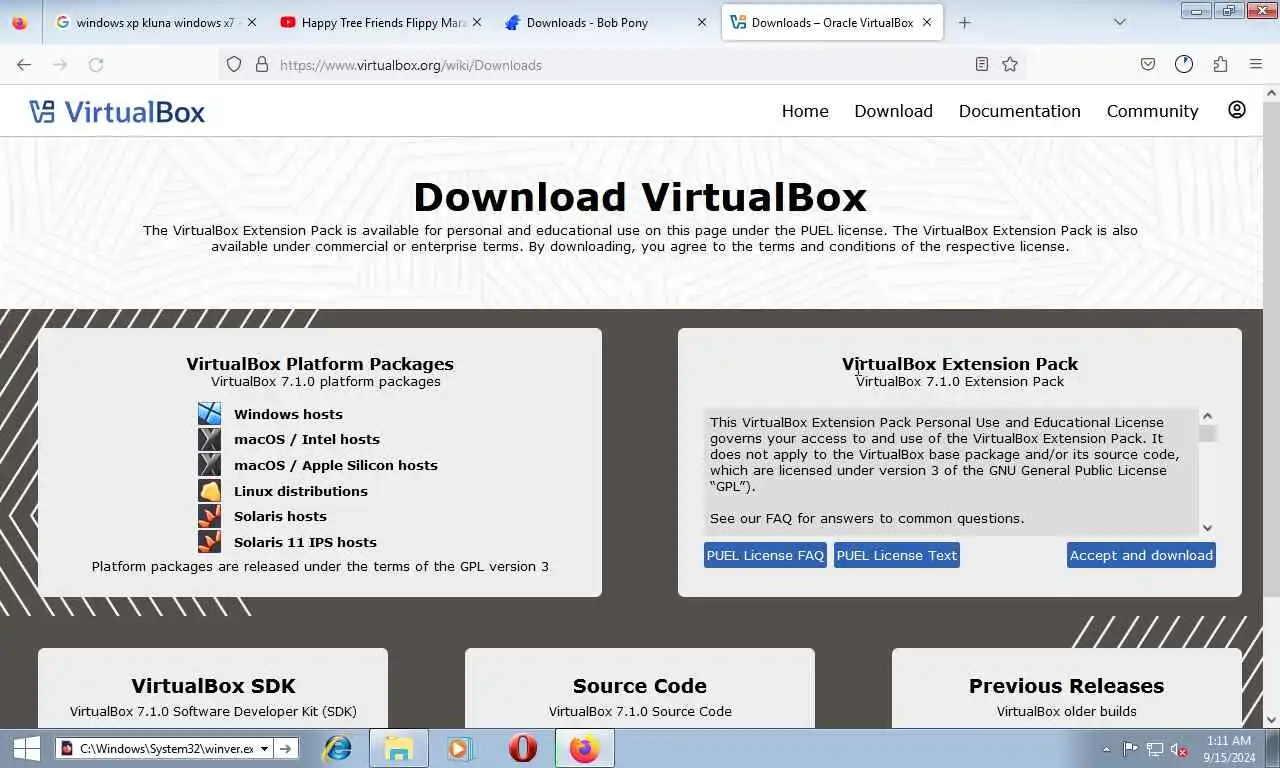Open a new tab with plus button

pos(964,22)
